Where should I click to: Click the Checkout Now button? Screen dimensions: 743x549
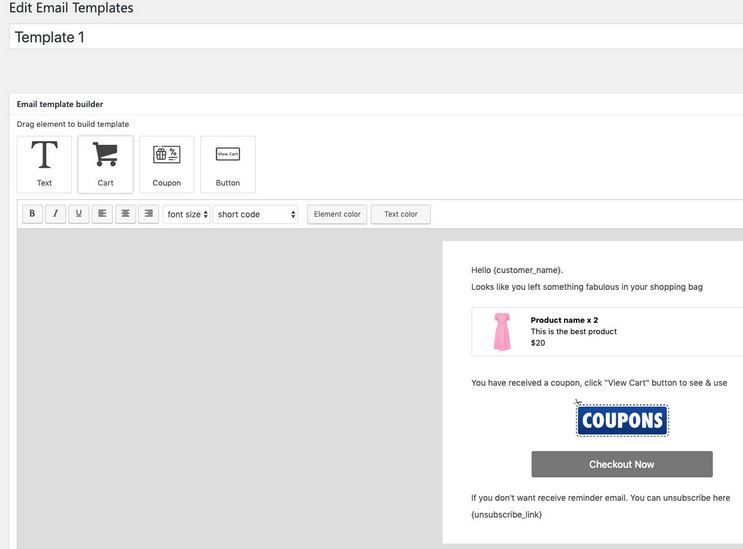tap(622, 464)
